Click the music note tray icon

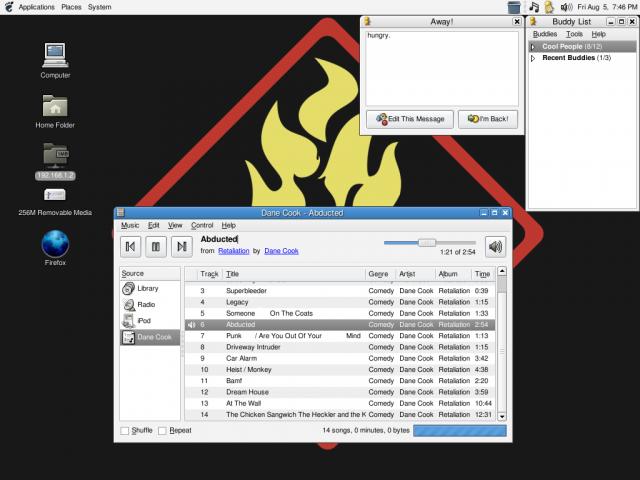coord(534,7)
